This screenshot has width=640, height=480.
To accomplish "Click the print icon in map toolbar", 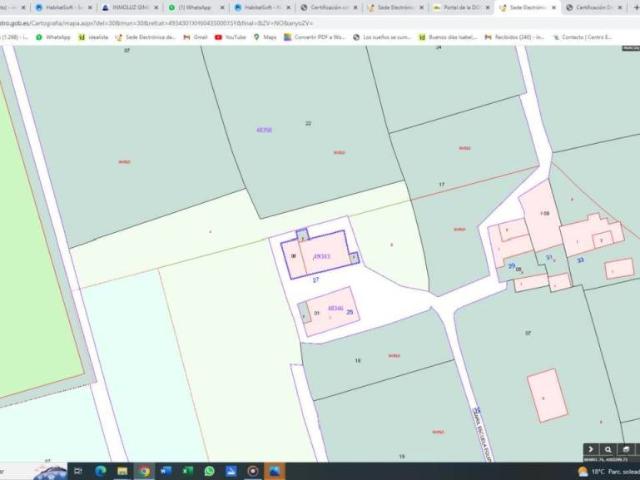I will click(626, 450).
